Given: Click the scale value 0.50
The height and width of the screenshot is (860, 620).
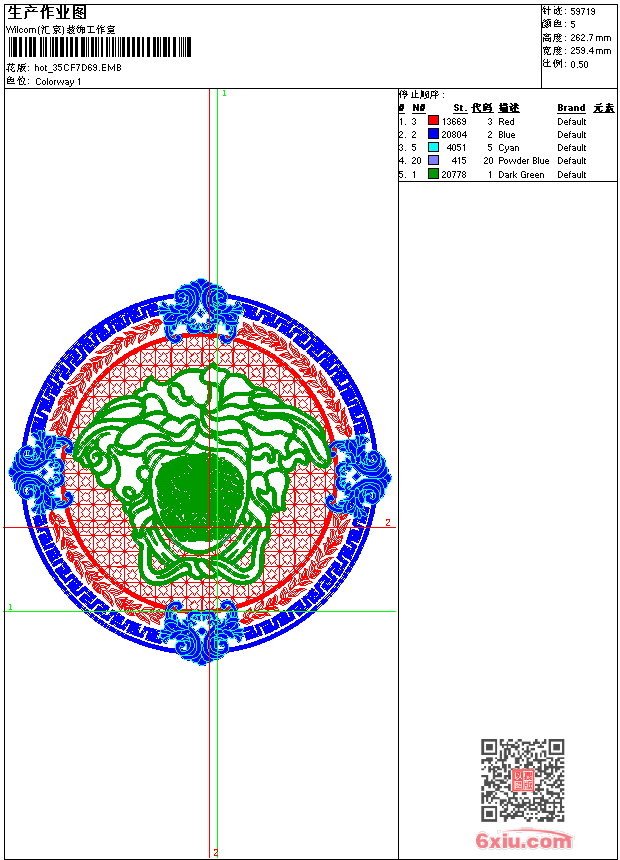Looking at the screenshot, I should click(579, 64).
